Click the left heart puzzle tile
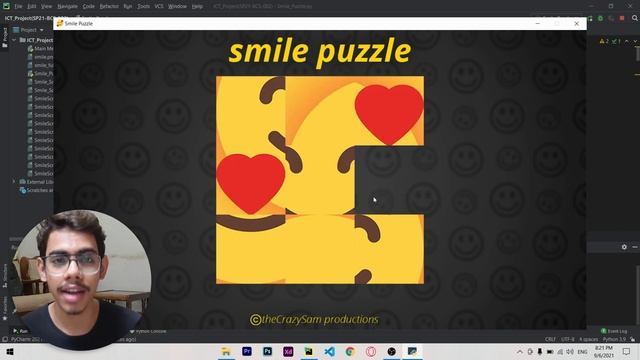Viewport: 640px width, 360px height. (x=251, y=180)
